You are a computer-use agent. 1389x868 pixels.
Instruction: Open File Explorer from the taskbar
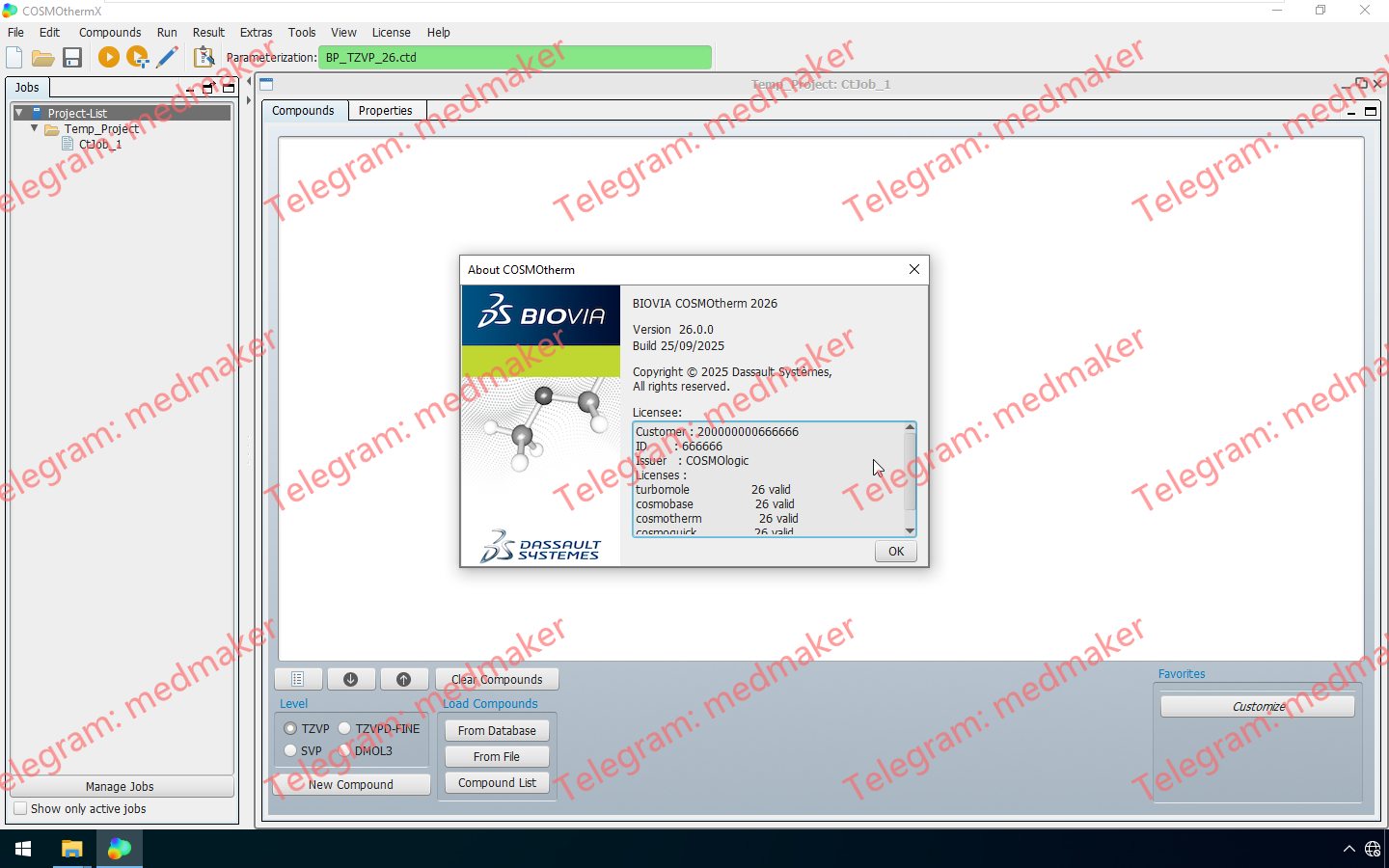click(71, 849)
